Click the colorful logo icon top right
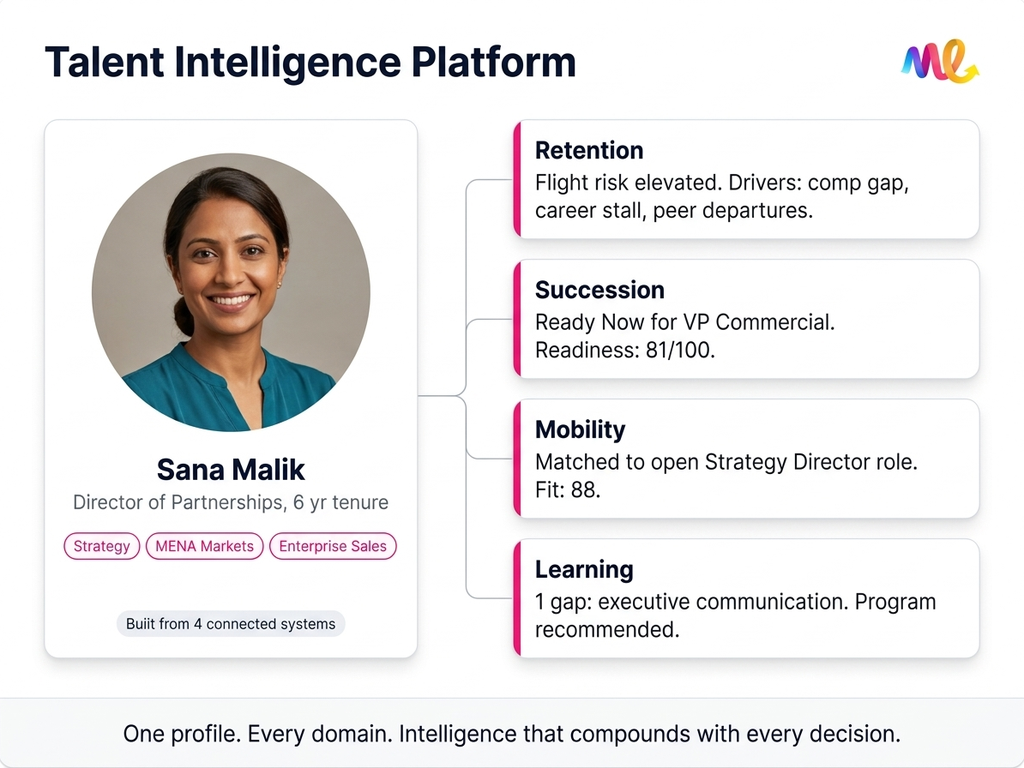This screenshot has height=768, width=1024. pyautogui.click(x=939, y=62)
